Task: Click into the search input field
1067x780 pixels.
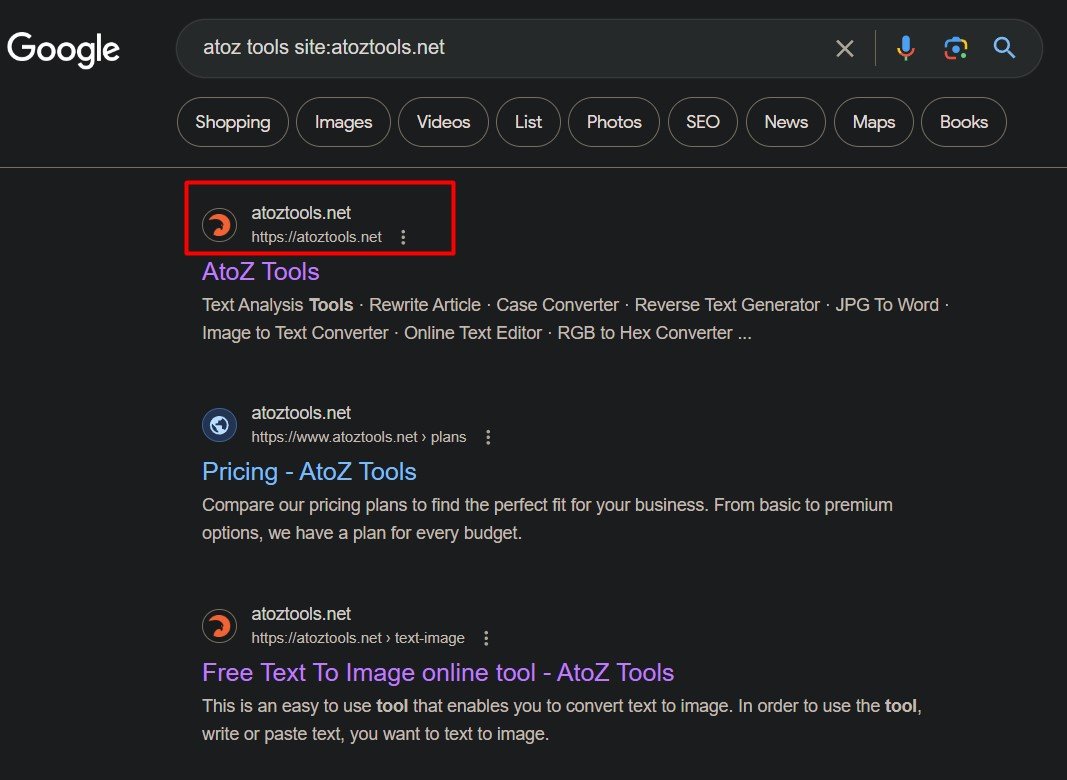Action: pos(500,48)
